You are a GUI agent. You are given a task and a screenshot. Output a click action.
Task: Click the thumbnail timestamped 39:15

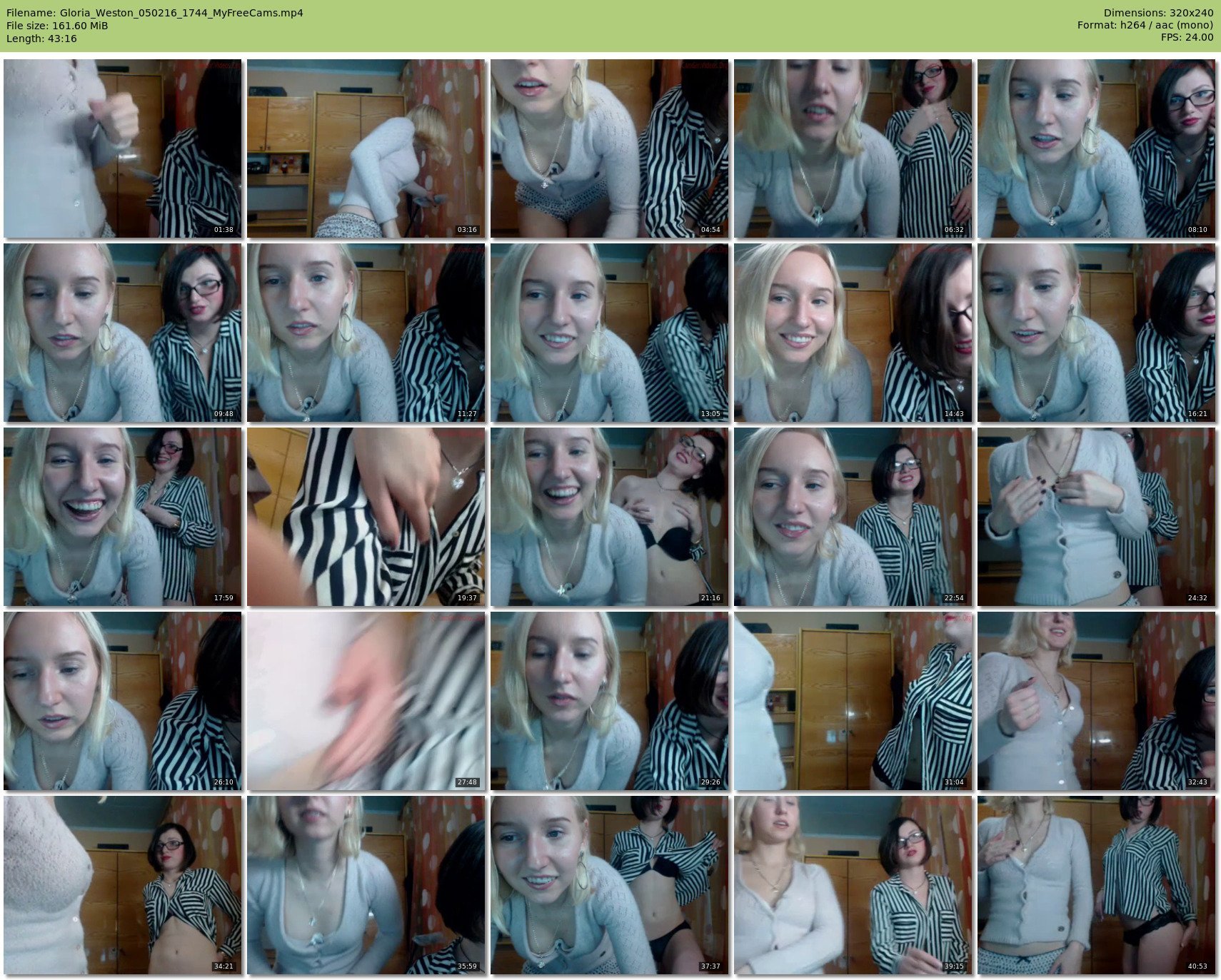pyautogui.click(x=853, y=885)
